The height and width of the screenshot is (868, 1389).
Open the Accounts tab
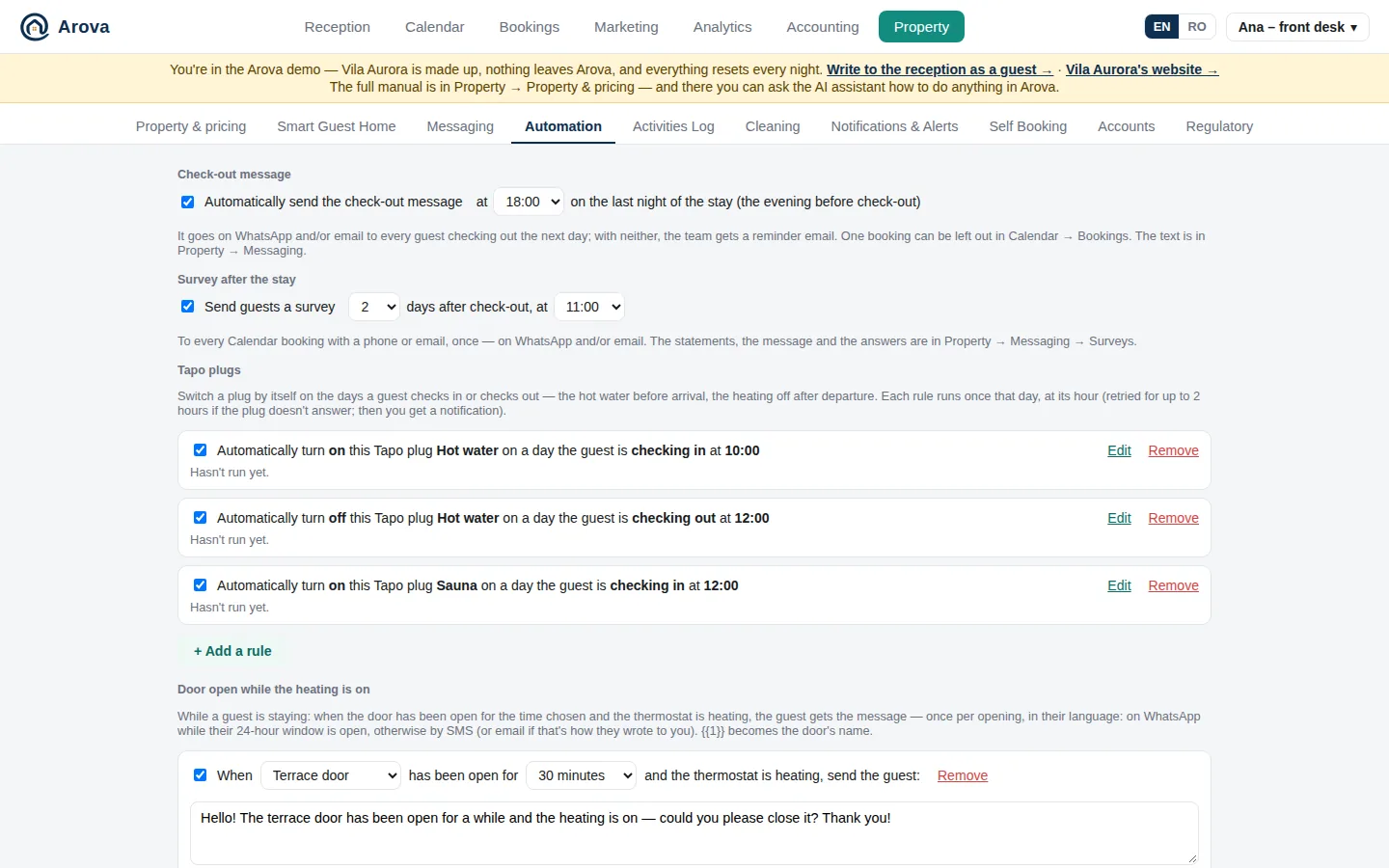pyautogui.click(x=1127, y=126)
